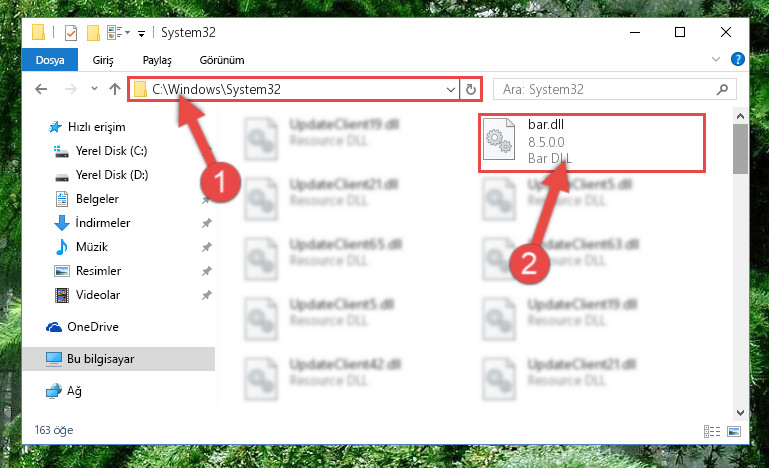Viewport: 769px width, 468px height.
Task: Click the Up one level arrow
Action: click(115, 89)
